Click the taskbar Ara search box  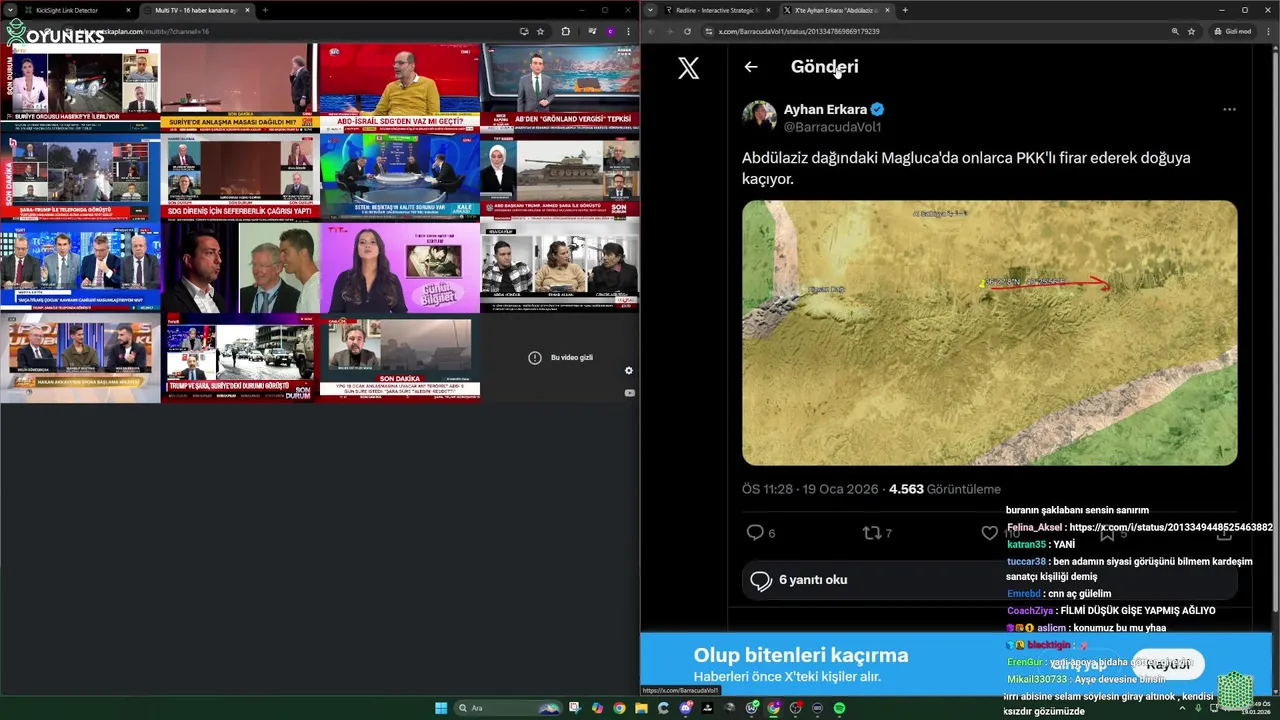pos(508,708)
